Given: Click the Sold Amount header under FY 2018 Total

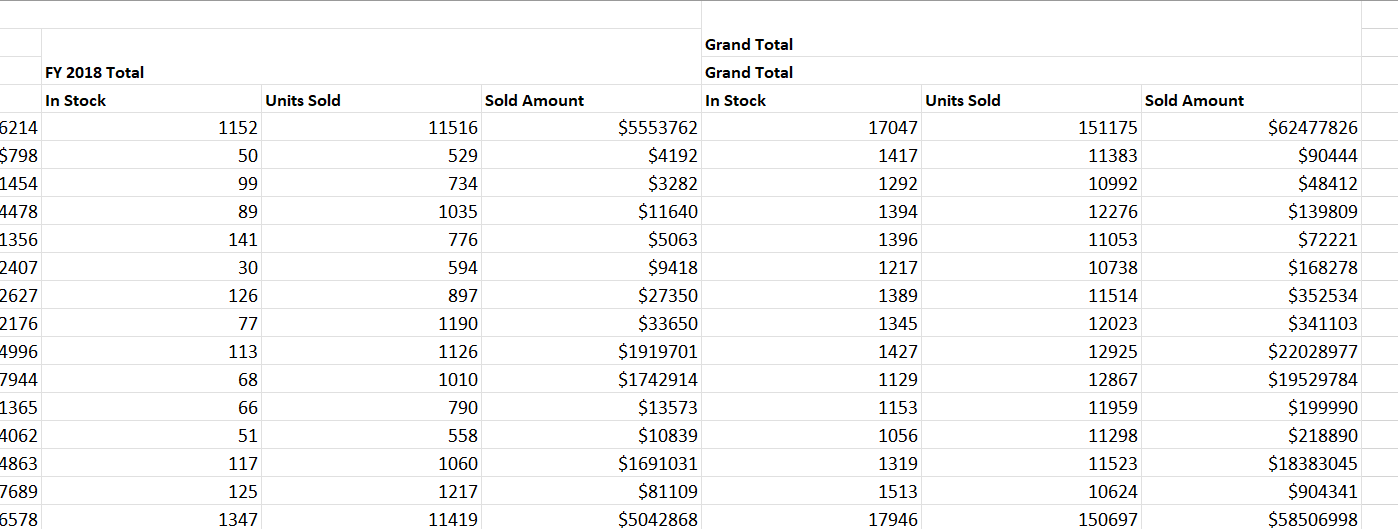Looking at the screenshot, I should tap(534, 100).
